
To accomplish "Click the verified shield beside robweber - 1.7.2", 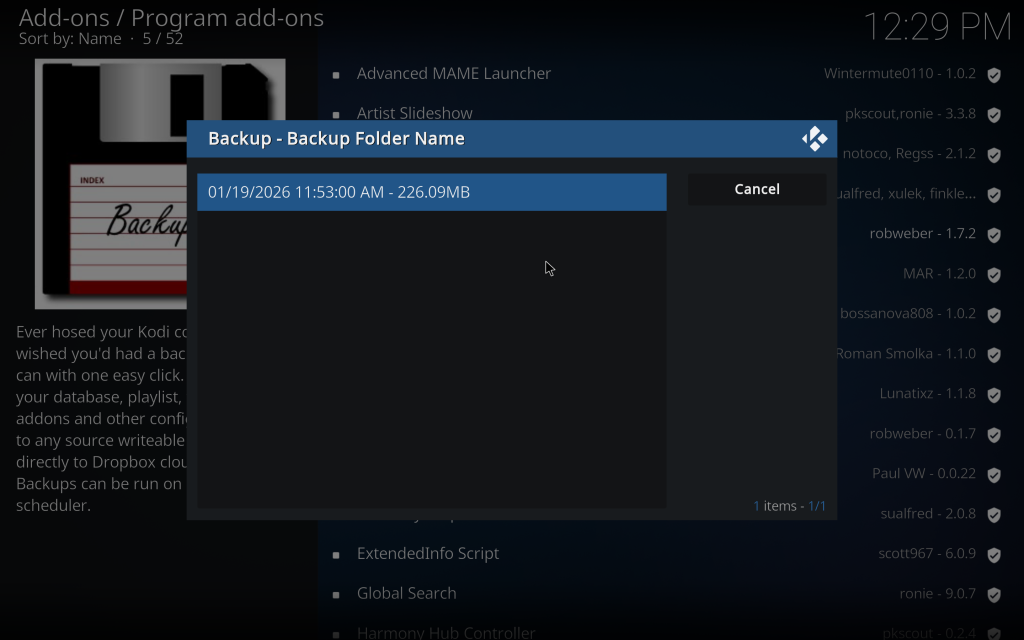I will tap(994, 235).
